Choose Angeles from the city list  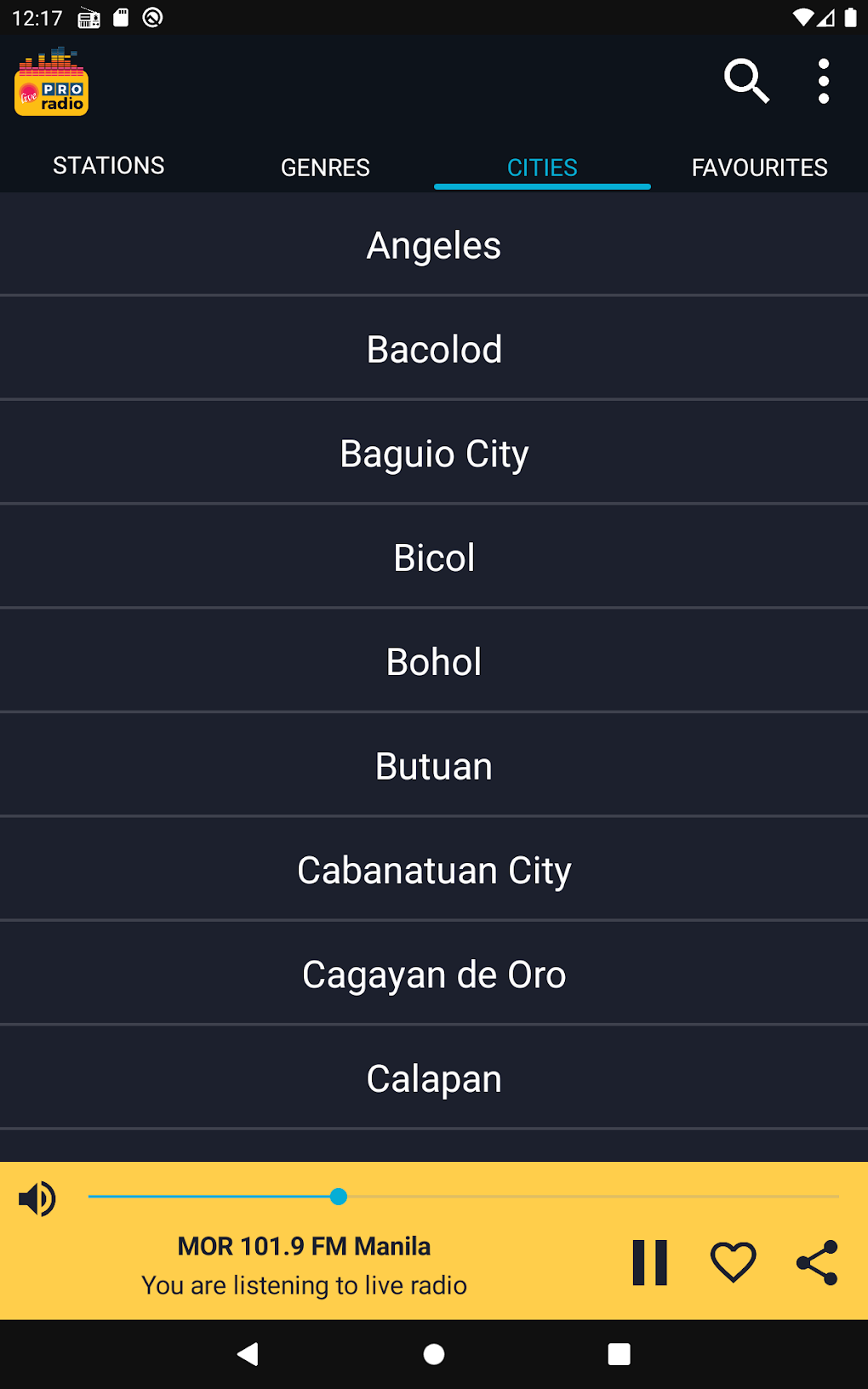coord(434,246)
